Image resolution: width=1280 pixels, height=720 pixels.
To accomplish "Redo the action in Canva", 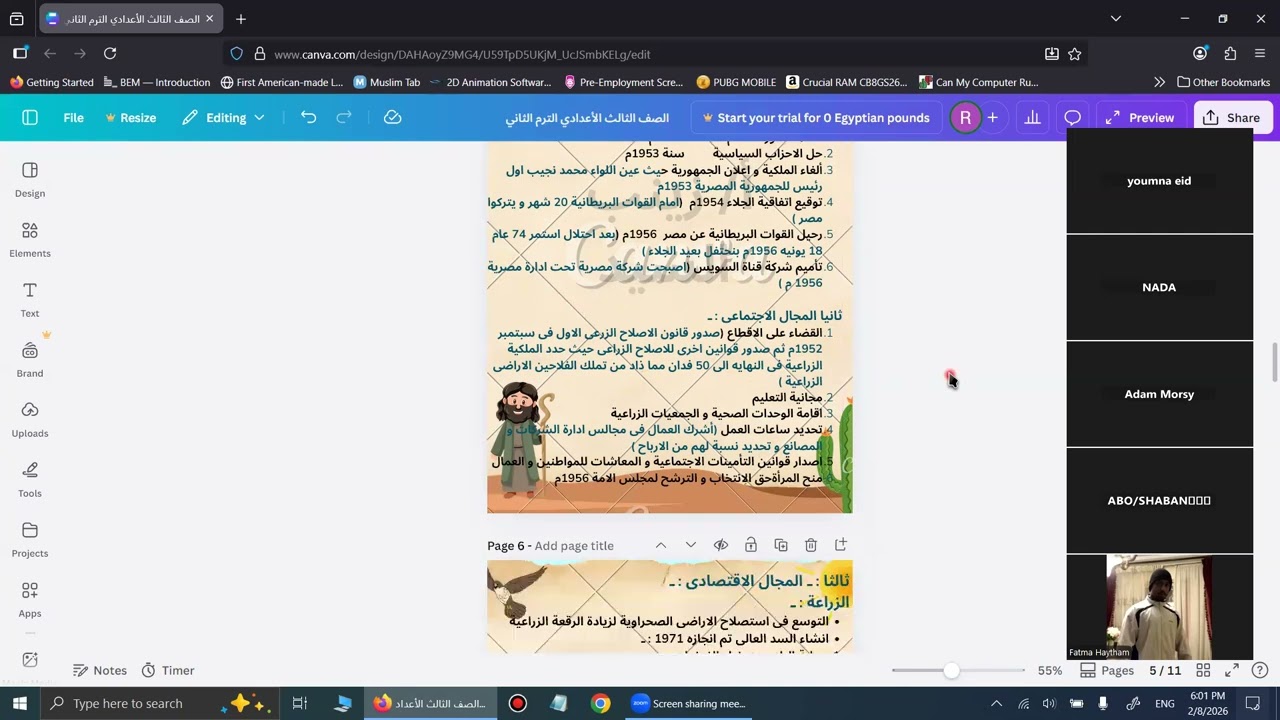I will pos(344,118).
